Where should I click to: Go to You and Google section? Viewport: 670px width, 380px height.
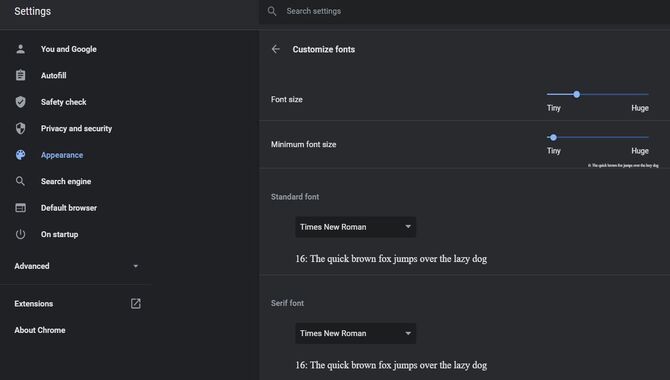[x=69, y=49]
